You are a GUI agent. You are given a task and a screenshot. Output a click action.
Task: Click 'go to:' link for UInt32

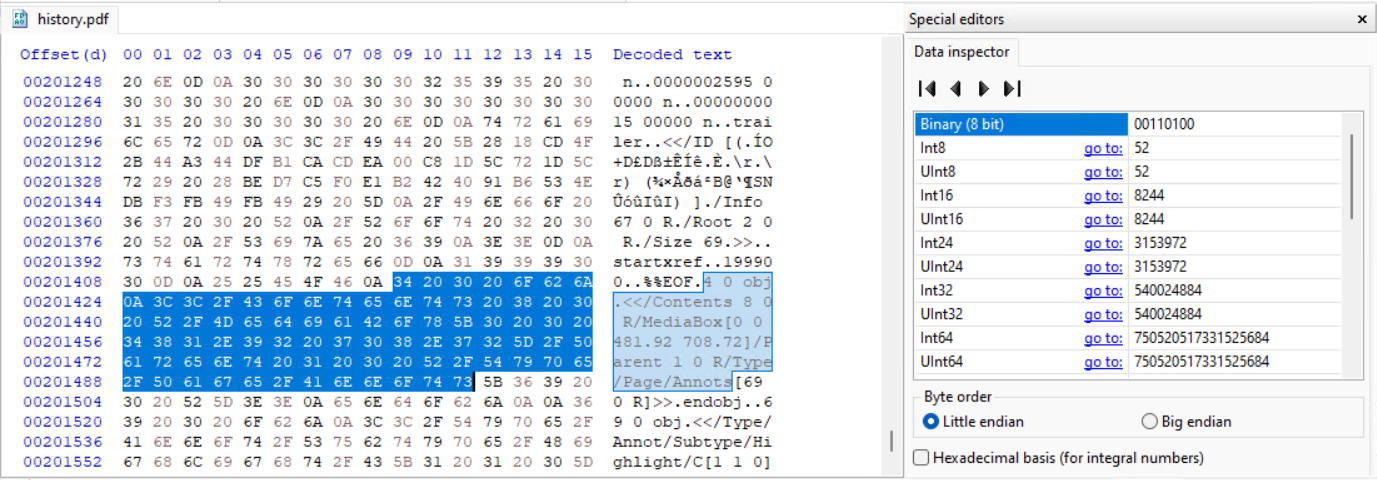pos(1103,314)
